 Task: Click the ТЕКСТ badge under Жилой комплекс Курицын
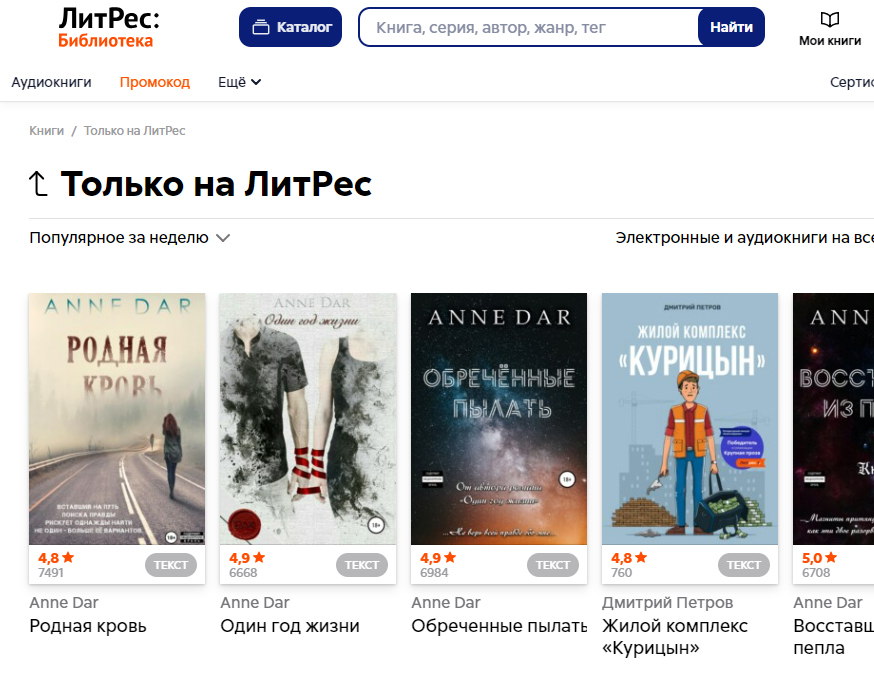coord(744,565)
